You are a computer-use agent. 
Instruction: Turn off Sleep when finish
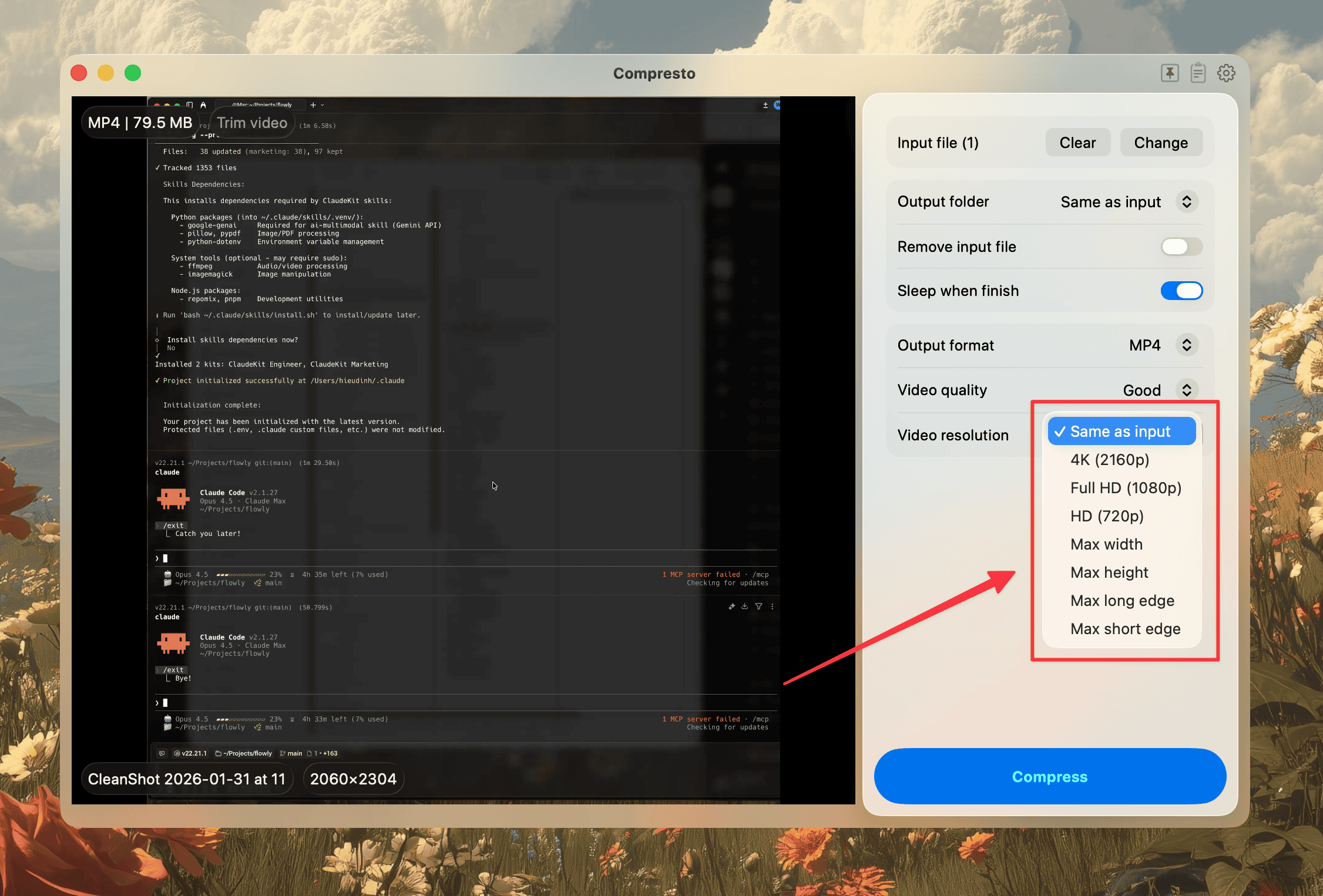point(1181,291)
